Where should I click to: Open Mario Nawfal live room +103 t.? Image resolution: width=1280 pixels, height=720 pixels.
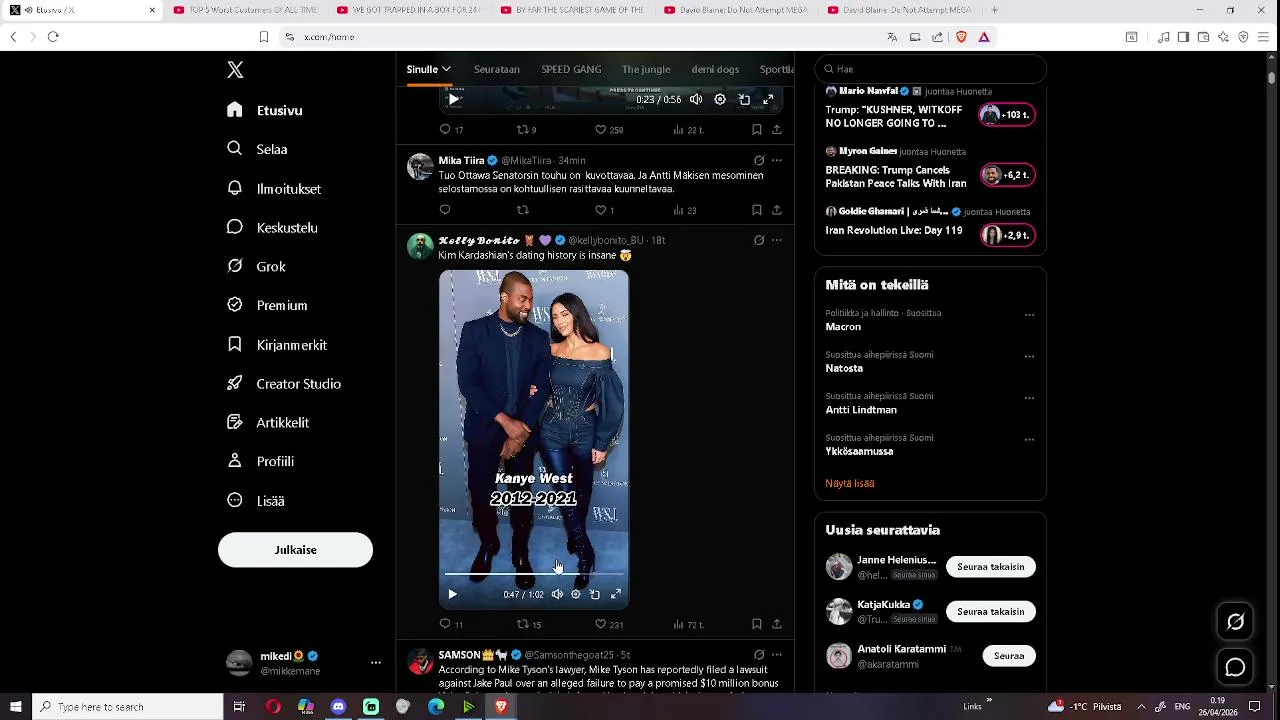1007,115
